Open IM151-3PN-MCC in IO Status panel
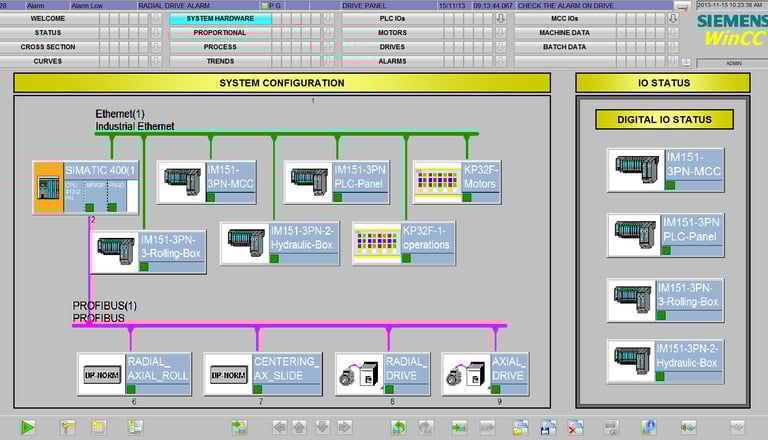This screenshot has width=768, height=440. point(665,170)
